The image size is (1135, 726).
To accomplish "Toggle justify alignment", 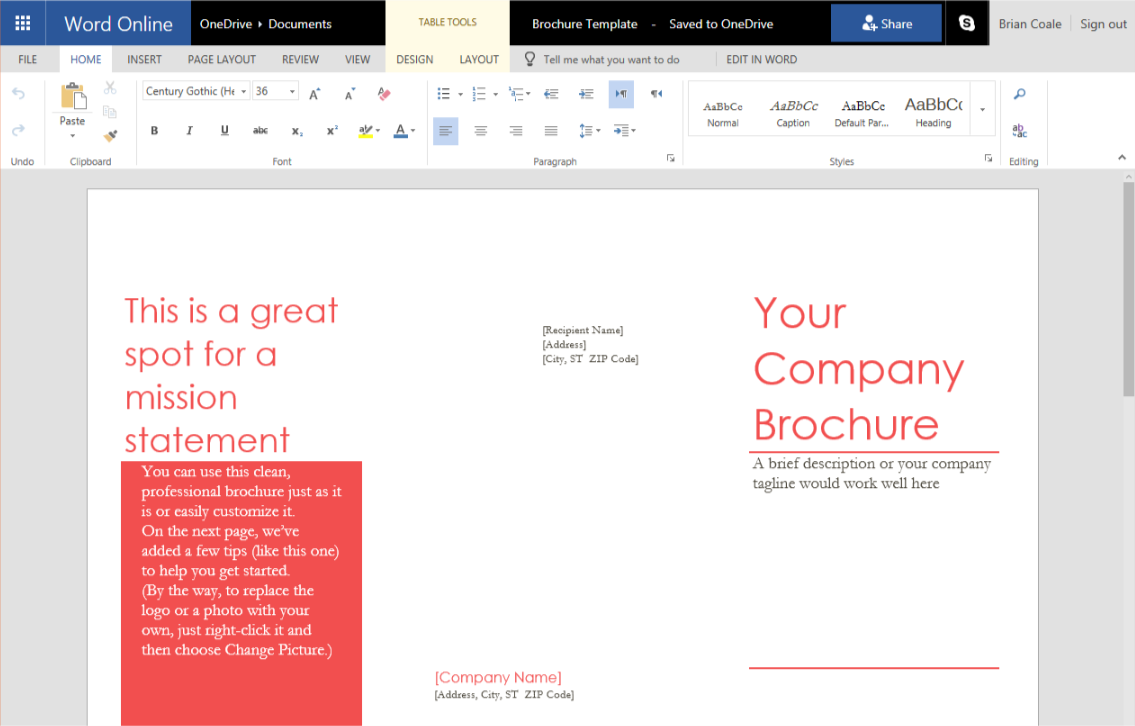I will pyautogui.click(x=550, y=130).
